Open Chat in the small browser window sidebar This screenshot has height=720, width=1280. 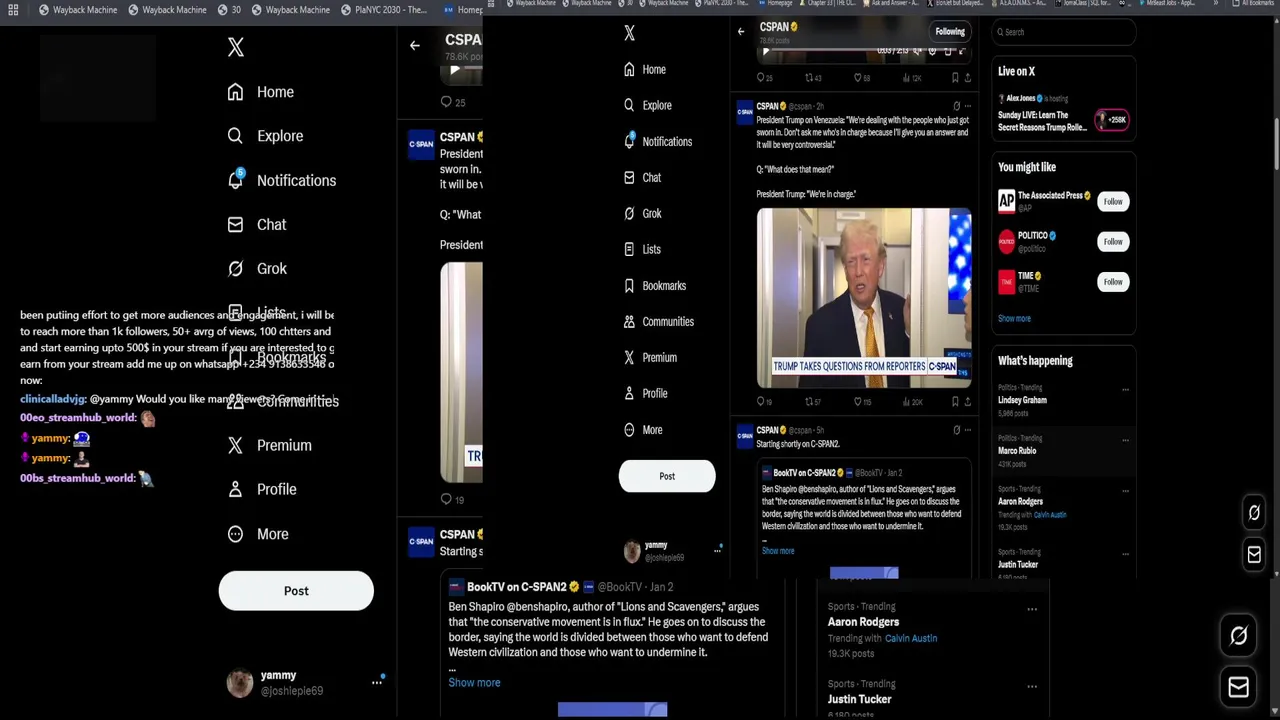pyautogui.click(x=642, y=177)
